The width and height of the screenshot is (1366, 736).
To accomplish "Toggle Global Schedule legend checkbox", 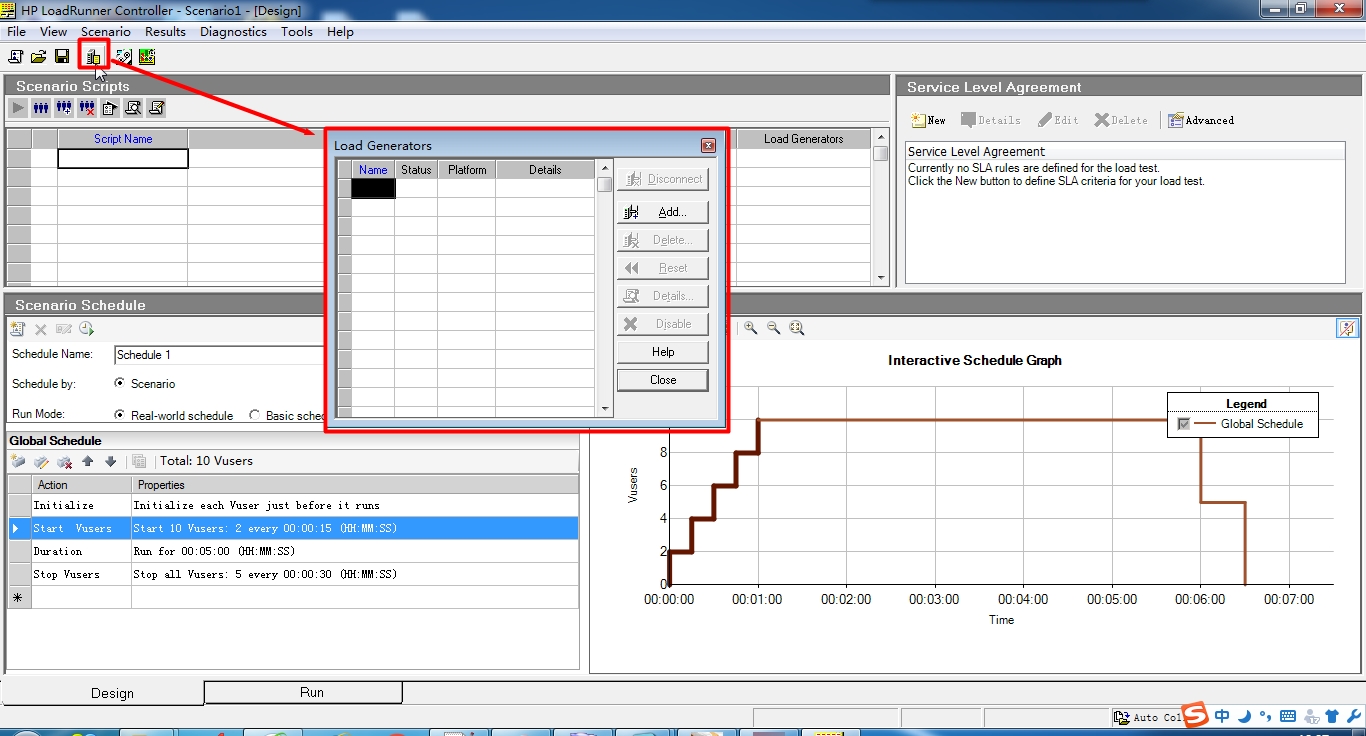I will [x=1184, y=424].
